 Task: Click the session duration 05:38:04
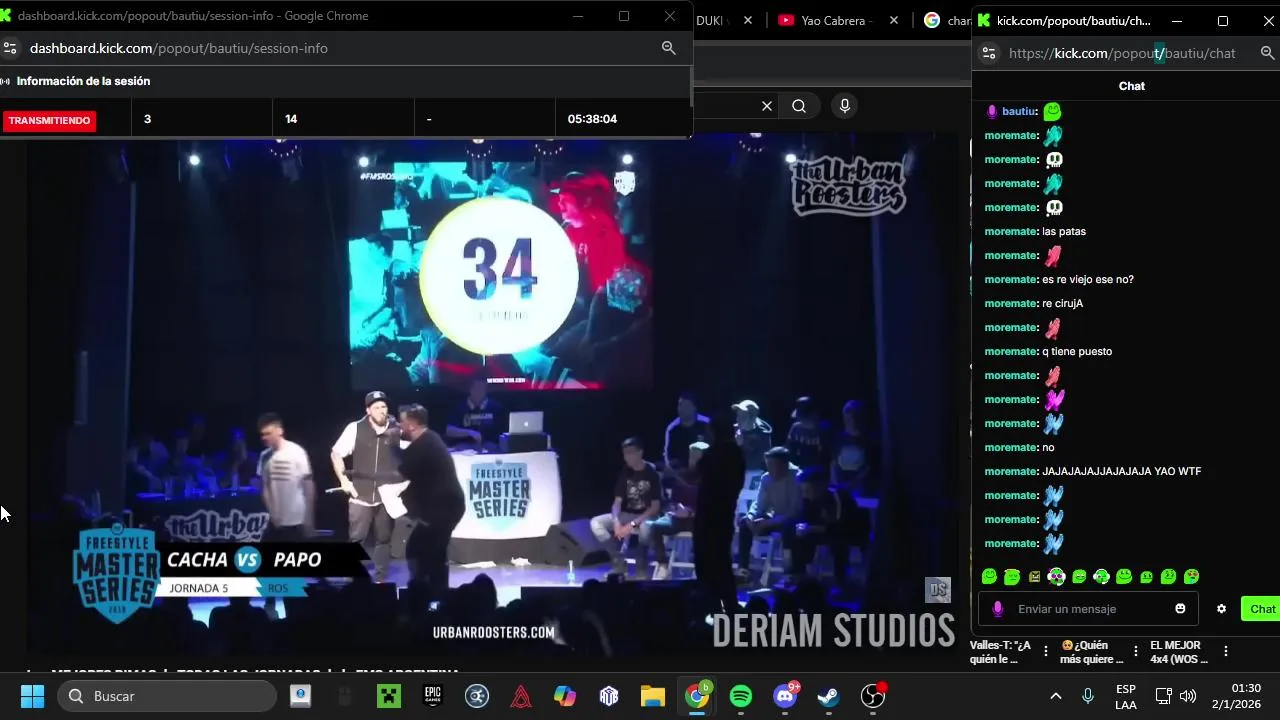point(592,119)
